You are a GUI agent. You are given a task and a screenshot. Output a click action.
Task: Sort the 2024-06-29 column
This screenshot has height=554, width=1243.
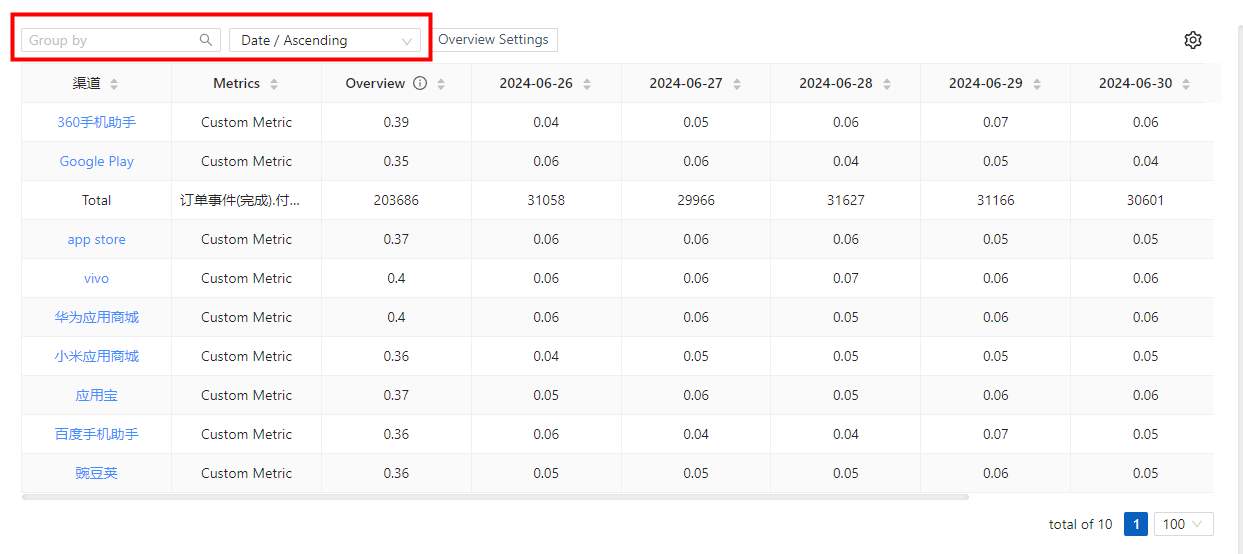[1037, 84]
